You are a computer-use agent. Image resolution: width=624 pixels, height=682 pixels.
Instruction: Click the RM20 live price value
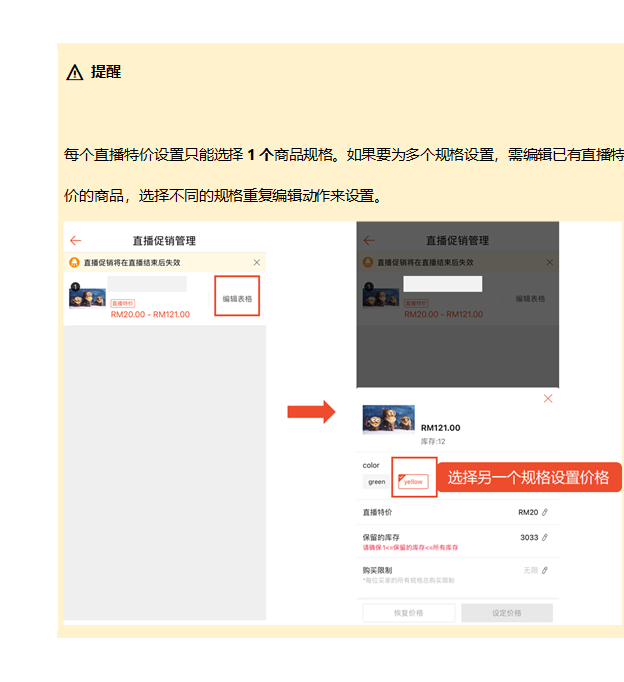pyautogui.click(x=528, y=512)
